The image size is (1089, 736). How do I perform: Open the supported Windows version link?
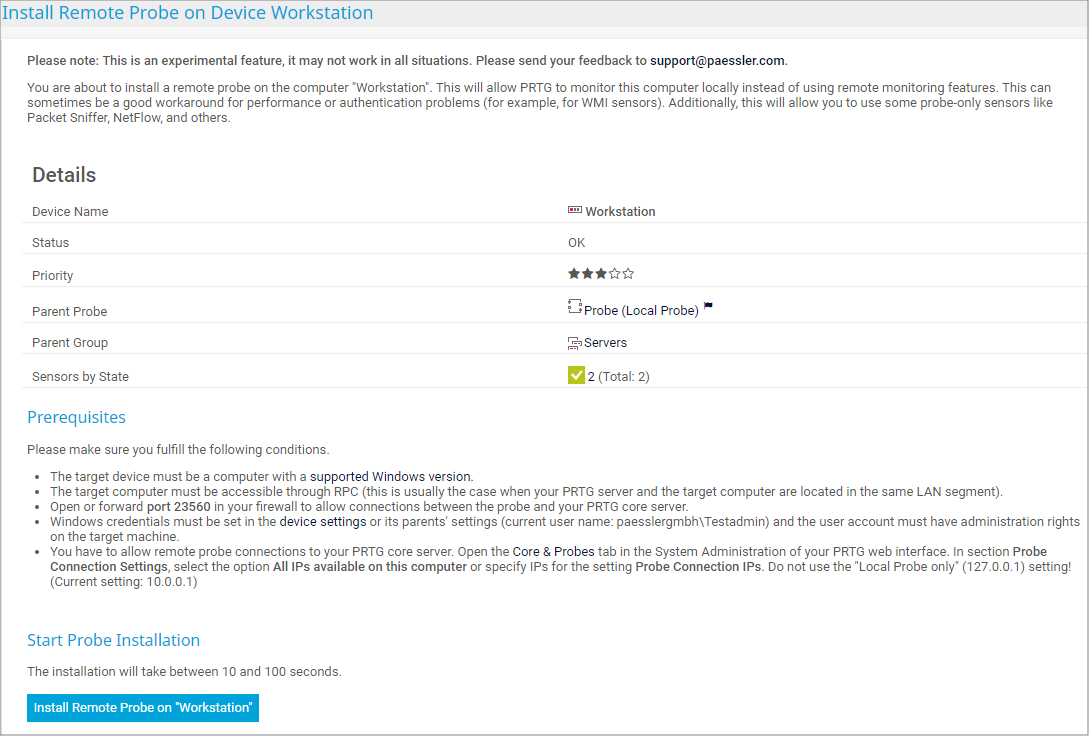coord(390,476)
